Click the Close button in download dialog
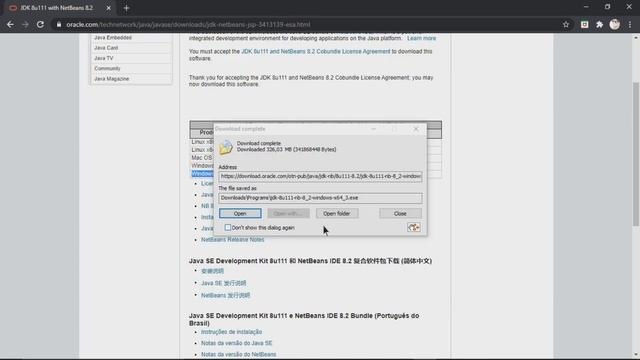Viewport: 640px width, 360px height. [x=400, y=213]
